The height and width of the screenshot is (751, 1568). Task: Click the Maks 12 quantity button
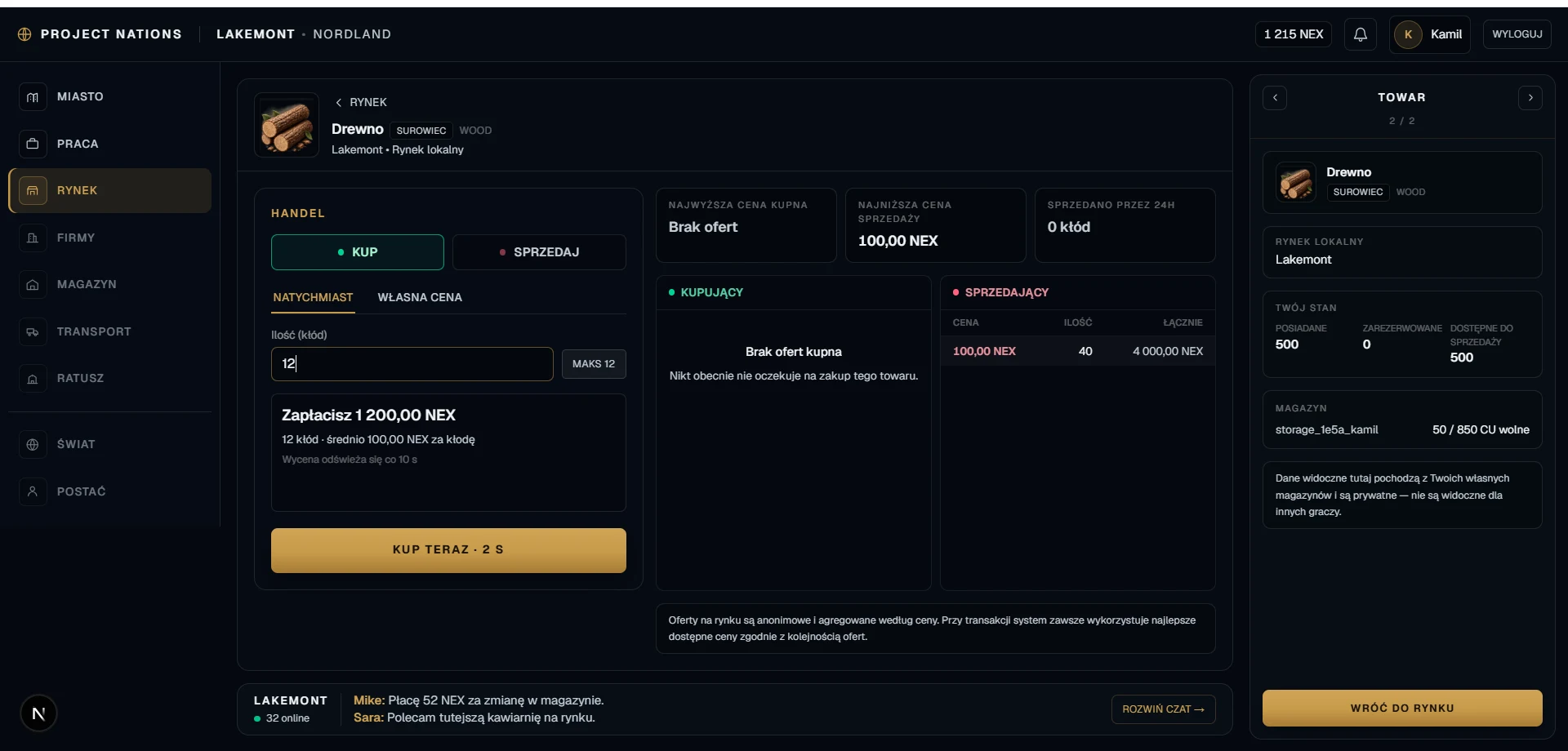pos(594,364)
